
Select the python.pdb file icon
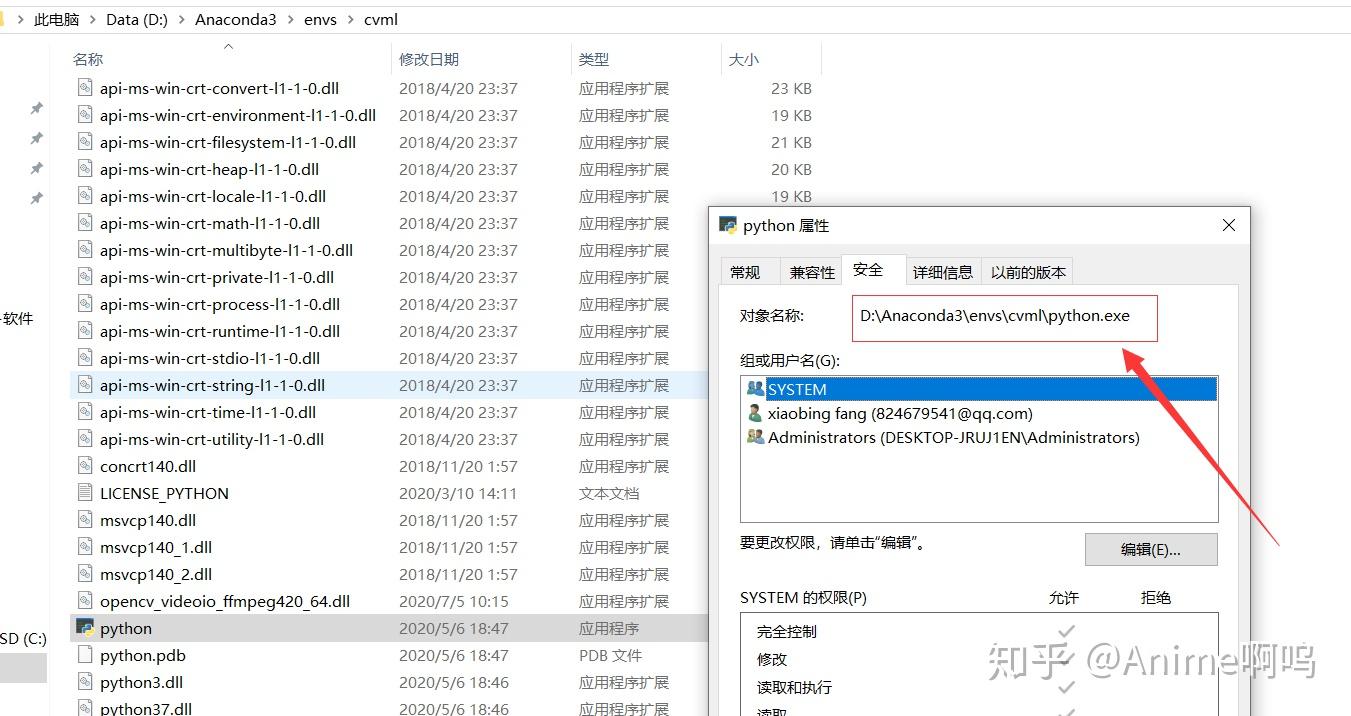pos(85,655)
